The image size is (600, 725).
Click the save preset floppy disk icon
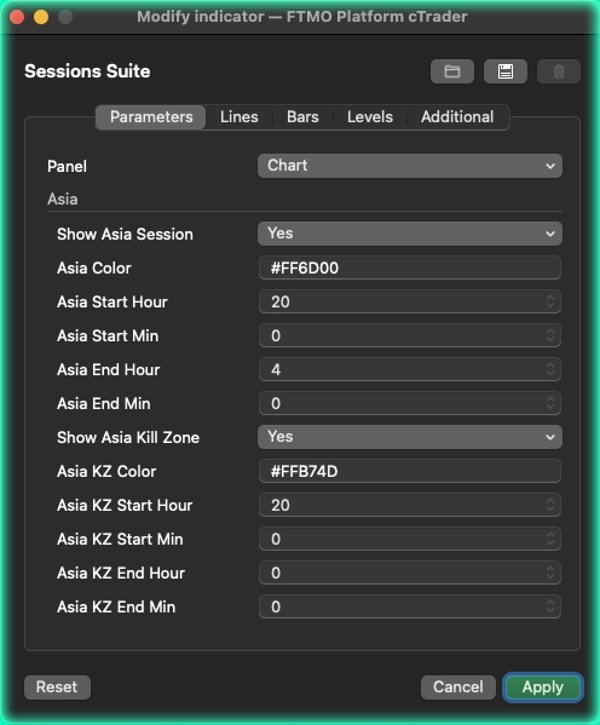pyautogui.click(x=505, y=72)
